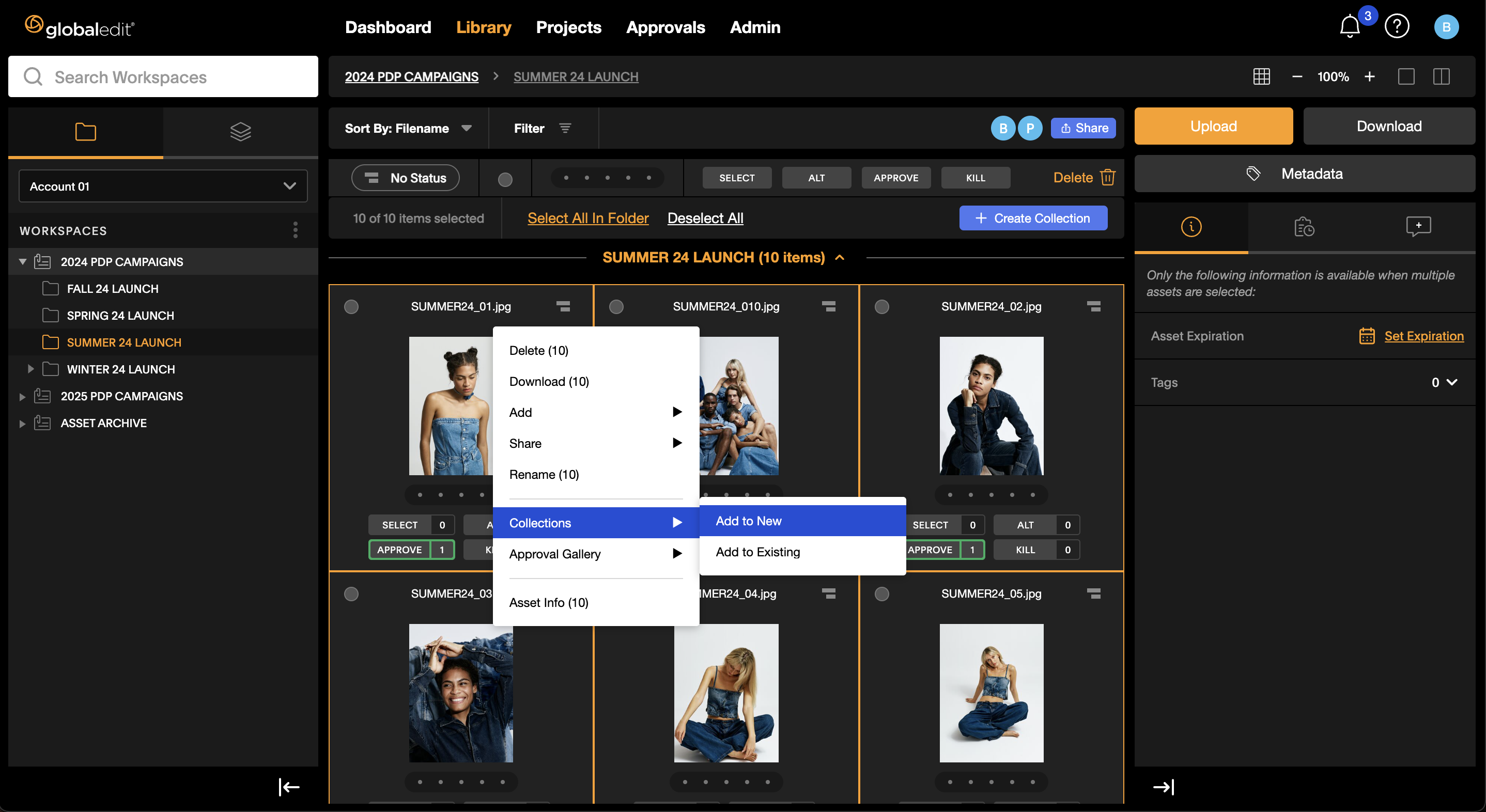Collapse 2024 PDP CAMPAIGNS tree node
This screenshot has width=1486, height=812.
(x=23, y=262)
